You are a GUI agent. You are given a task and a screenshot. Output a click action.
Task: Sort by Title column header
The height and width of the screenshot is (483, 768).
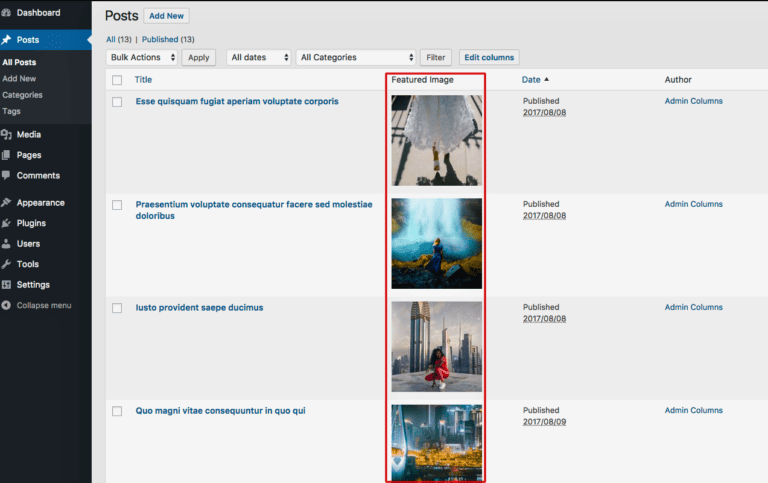(143, 79)
